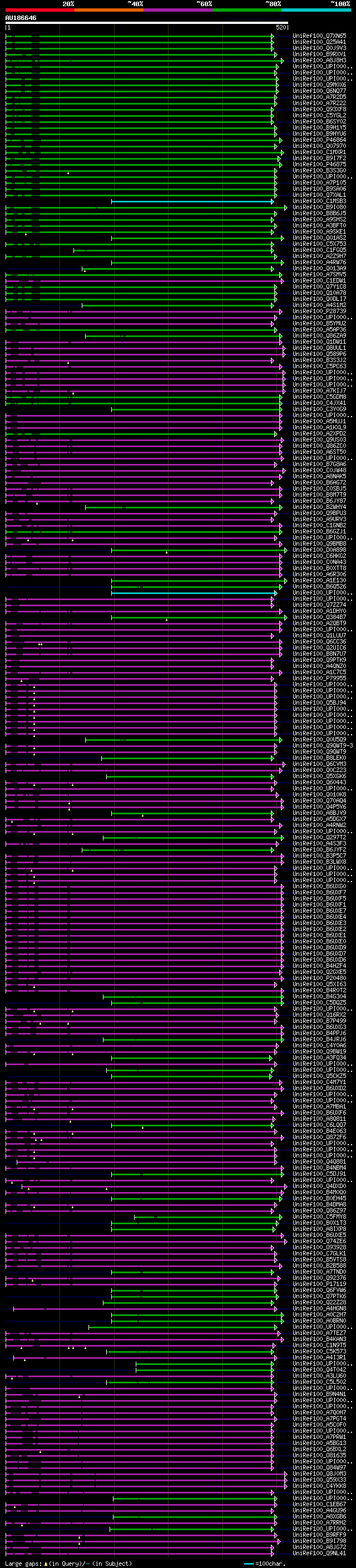
Task: Click the UniRef100_B4NBM4 entry
Action: coord(319,1168)
